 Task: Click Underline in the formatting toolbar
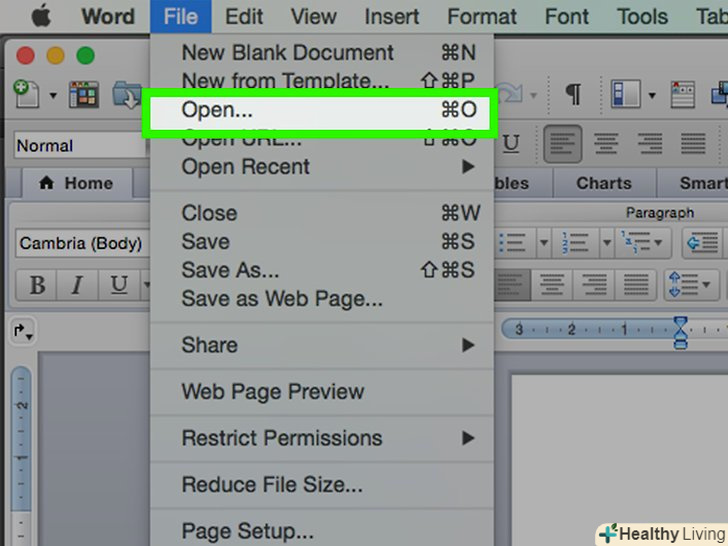point(511,143)
